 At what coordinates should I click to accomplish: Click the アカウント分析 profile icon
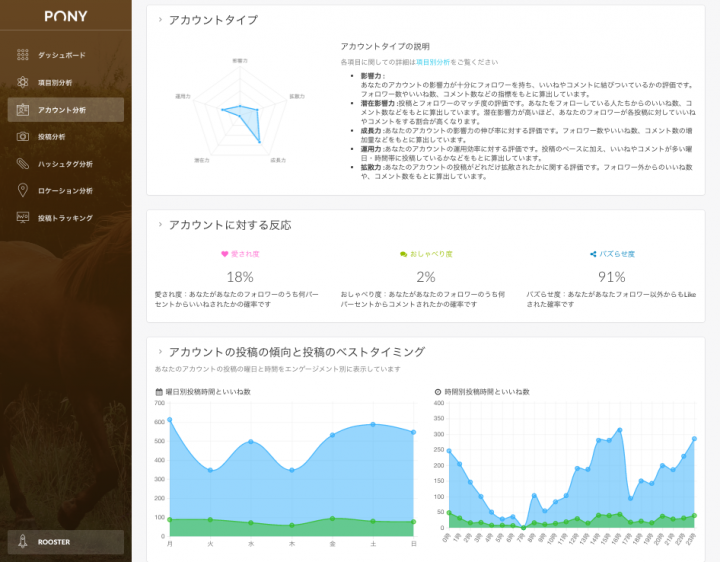tap(22, 110)
